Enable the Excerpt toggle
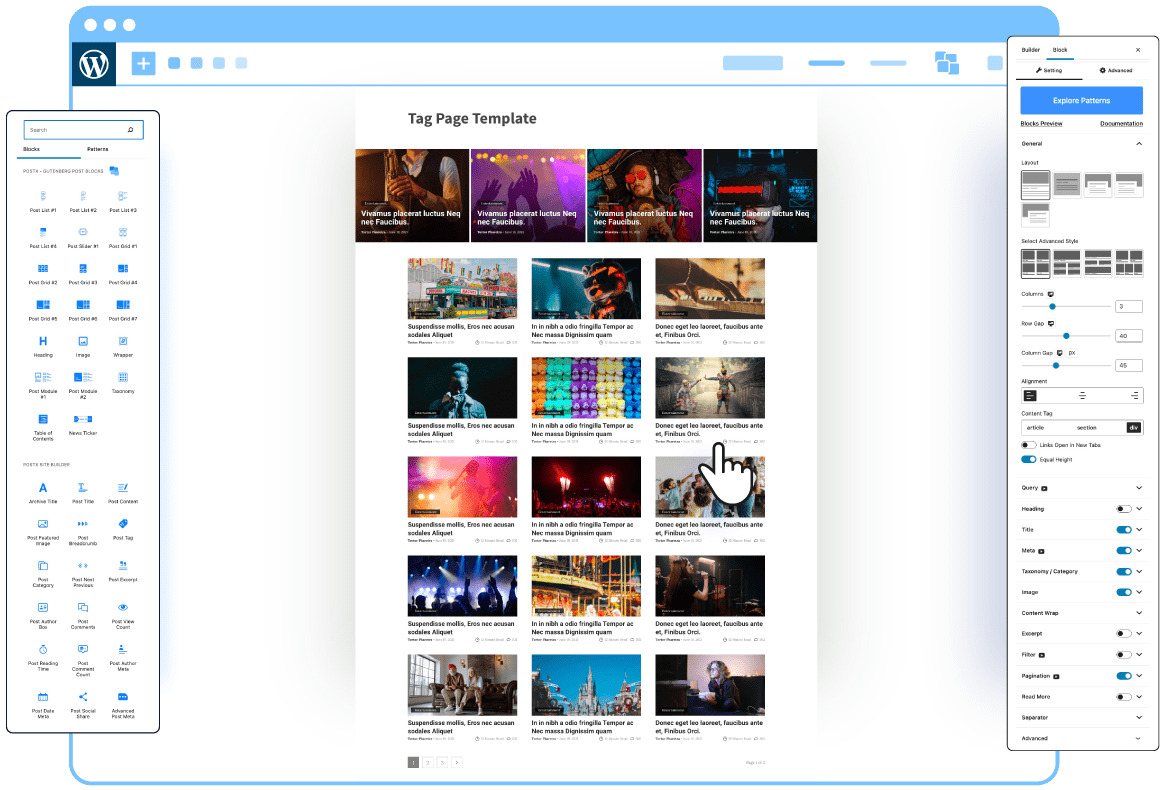This screenshot has width=1164, height=790. pyautogui.click(x=1123, y=634)
